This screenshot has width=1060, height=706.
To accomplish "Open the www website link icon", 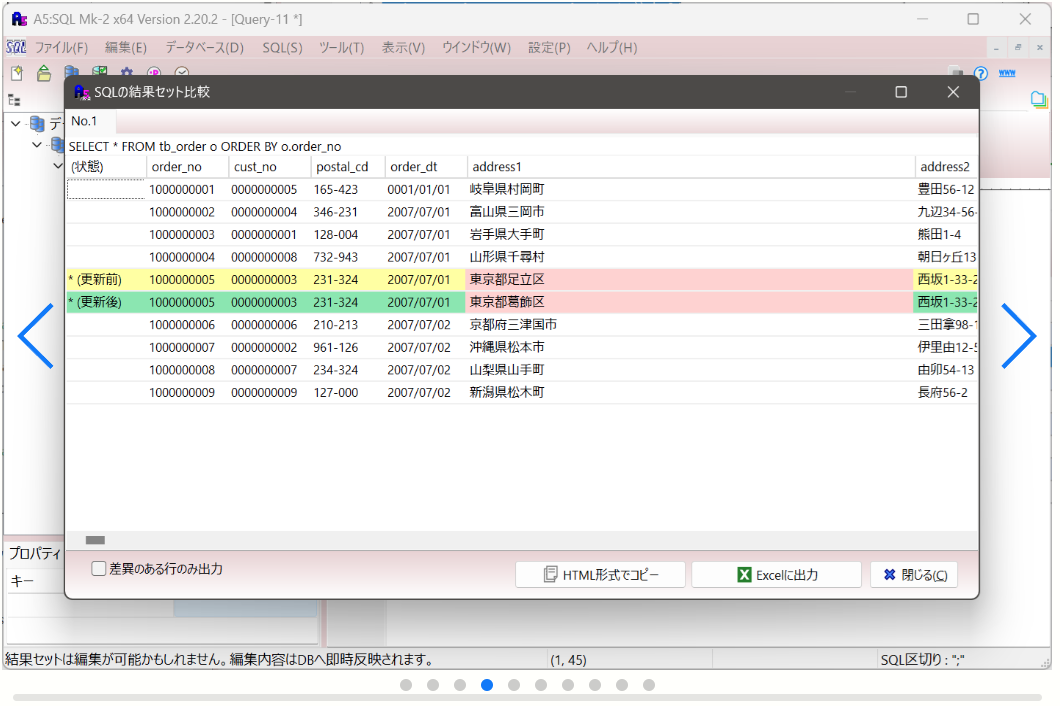I will (1008, 73).
